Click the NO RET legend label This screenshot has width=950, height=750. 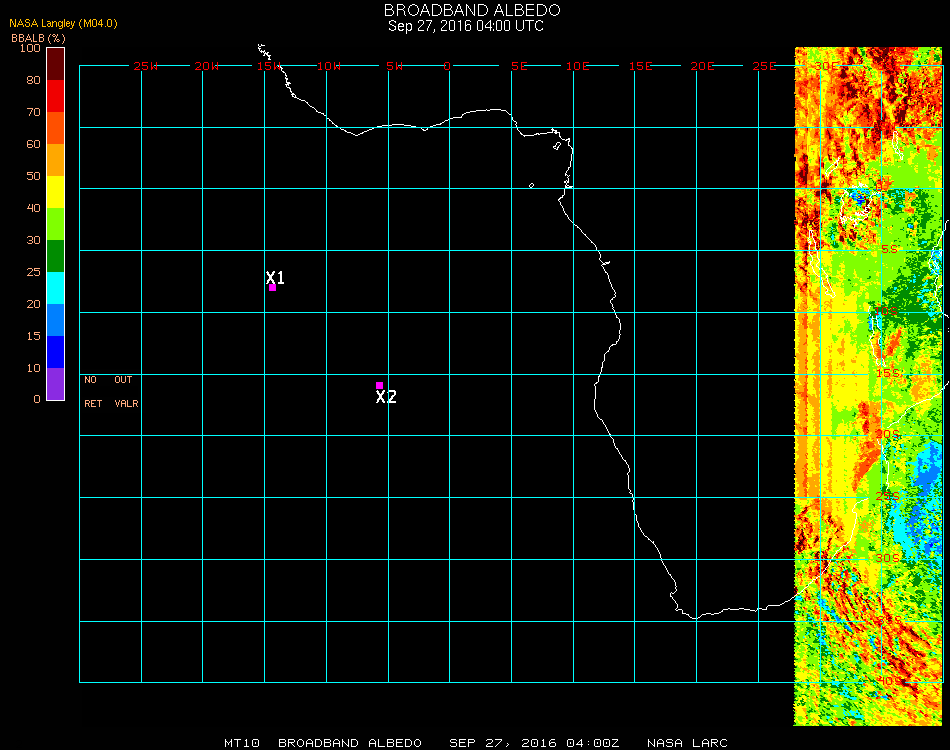pyautogui.click(x=92, y=392)
